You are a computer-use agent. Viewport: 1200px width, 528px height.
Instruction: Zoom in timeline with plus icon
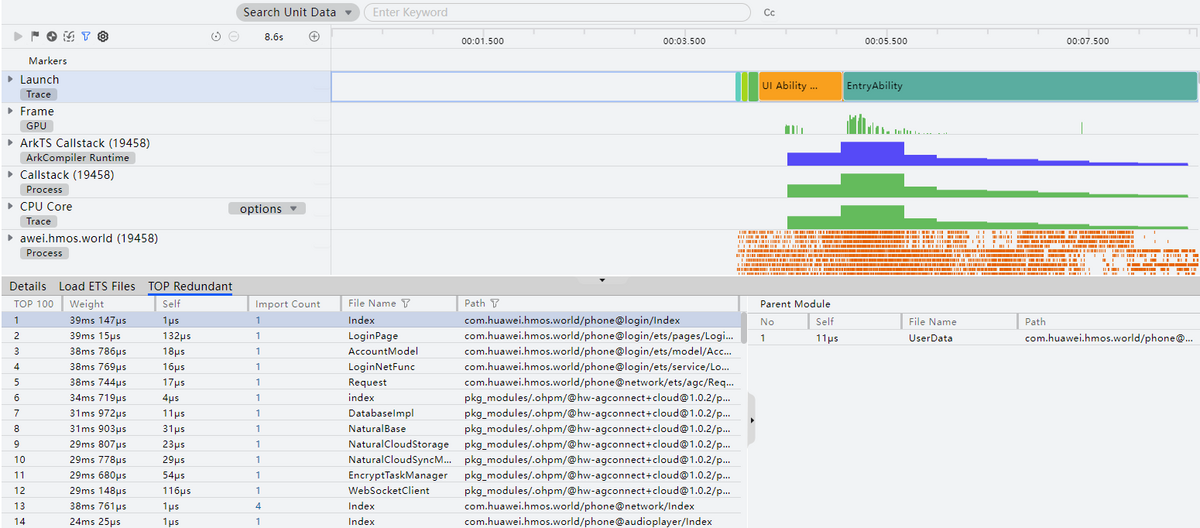coord(314,37)
